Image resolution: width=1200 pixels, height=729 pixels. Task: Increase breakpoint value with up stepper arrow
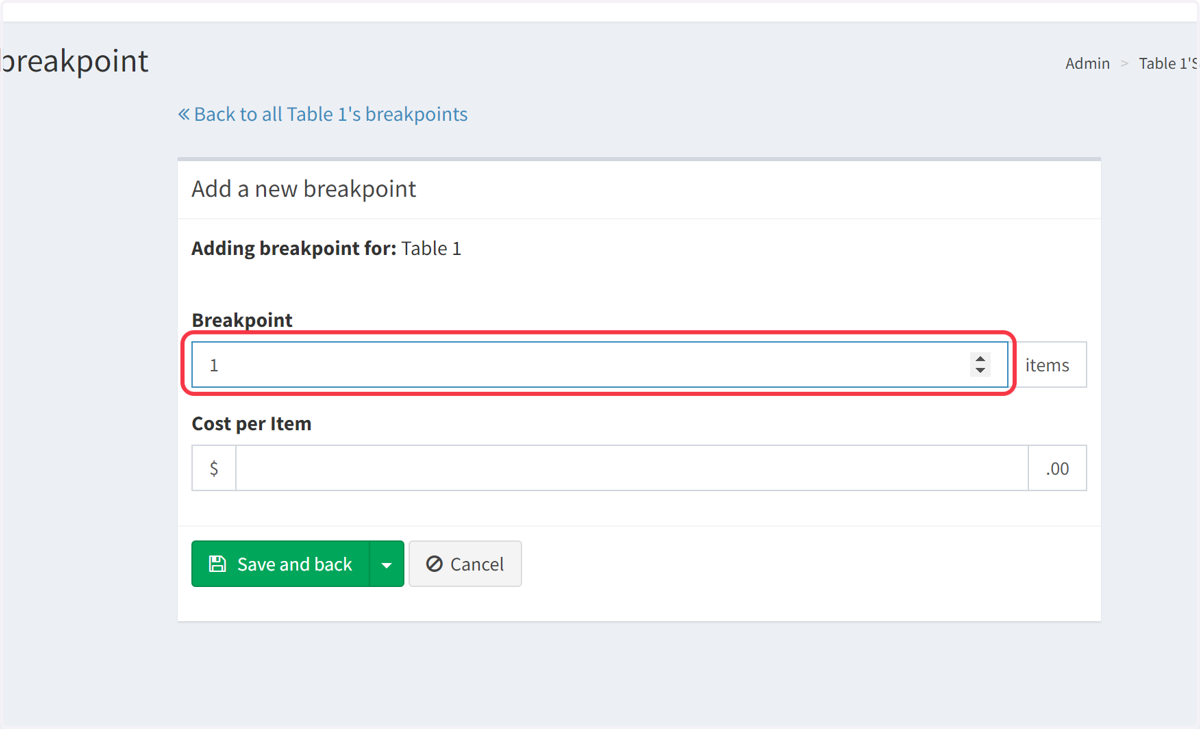[x=980, y=359]
